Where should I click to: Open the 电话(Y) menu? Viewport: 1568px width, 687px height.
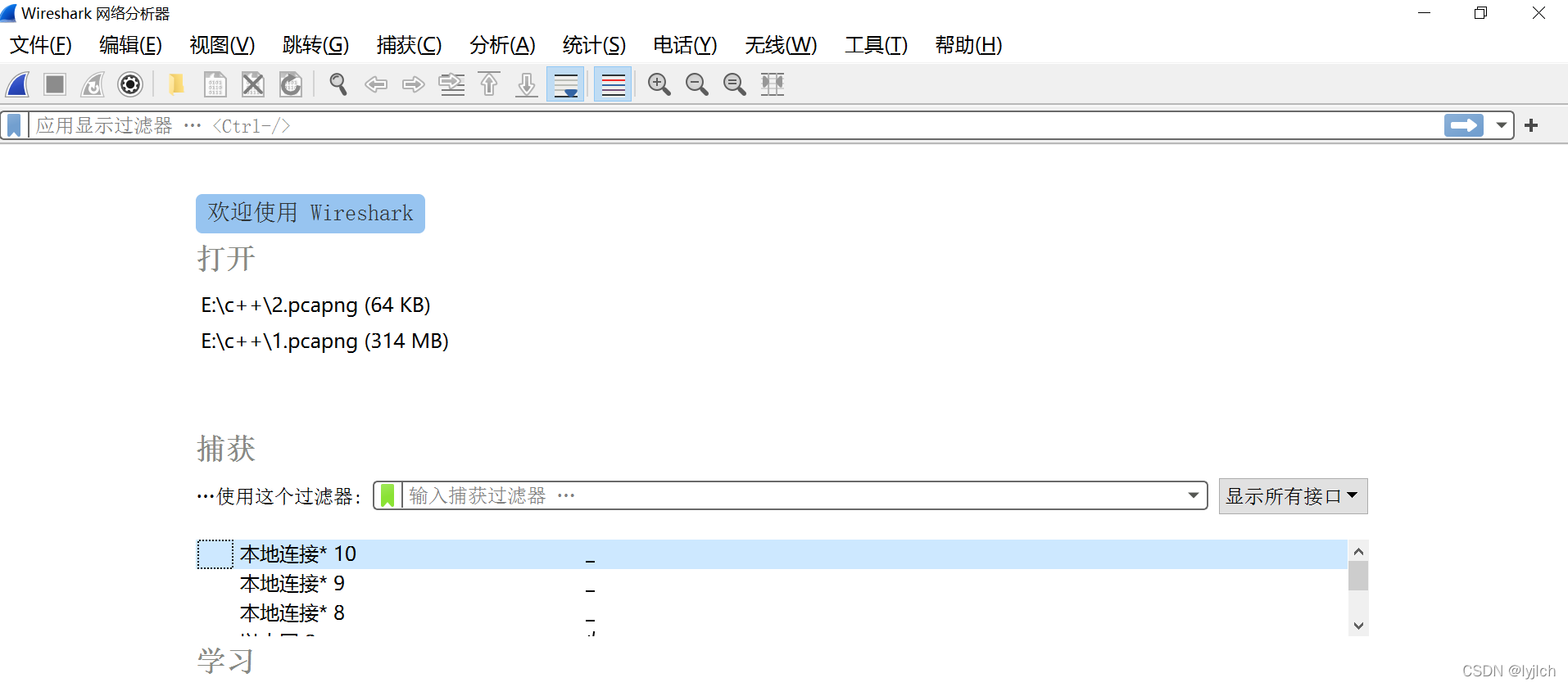click(x=685, y=45)
